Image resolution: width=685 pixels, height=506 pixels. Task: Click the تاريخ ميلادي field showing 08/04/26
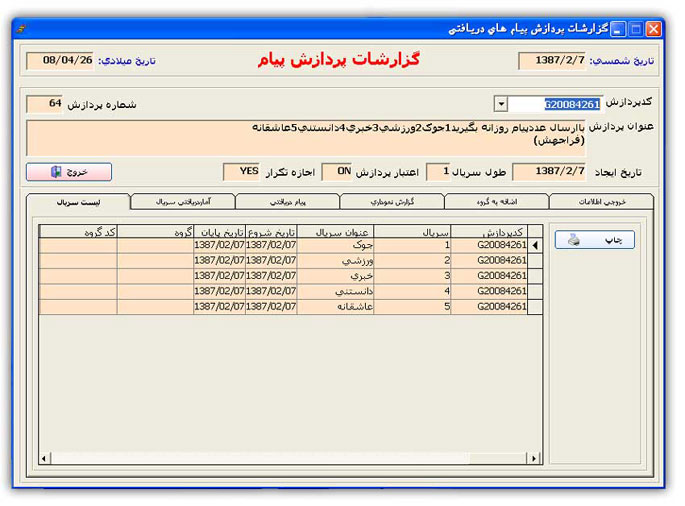[60, 60]
